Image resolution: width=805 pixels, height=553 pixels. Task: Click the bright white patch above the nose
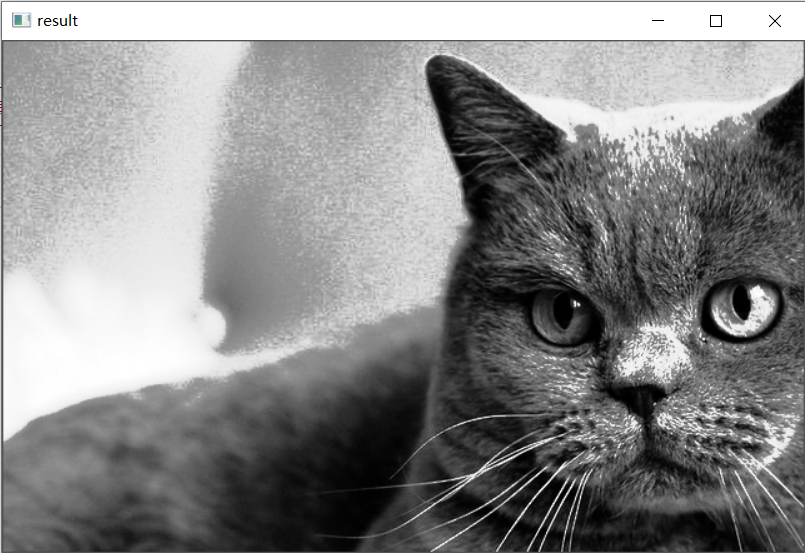coord(648,353)
